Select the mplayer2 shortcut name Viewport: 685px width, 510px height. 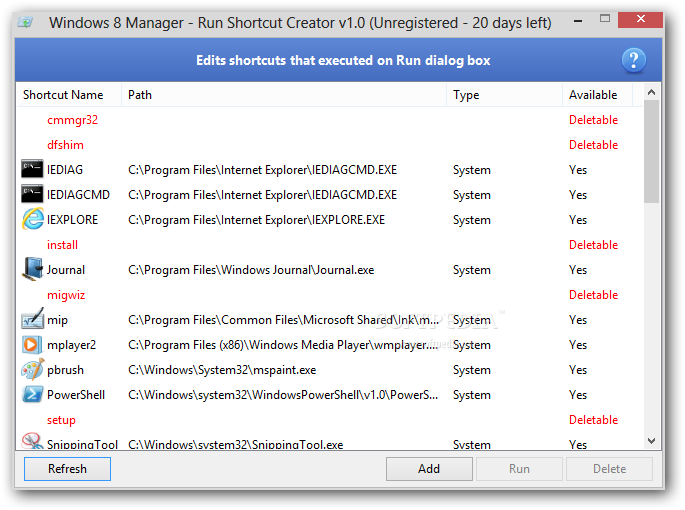[71, 345]
